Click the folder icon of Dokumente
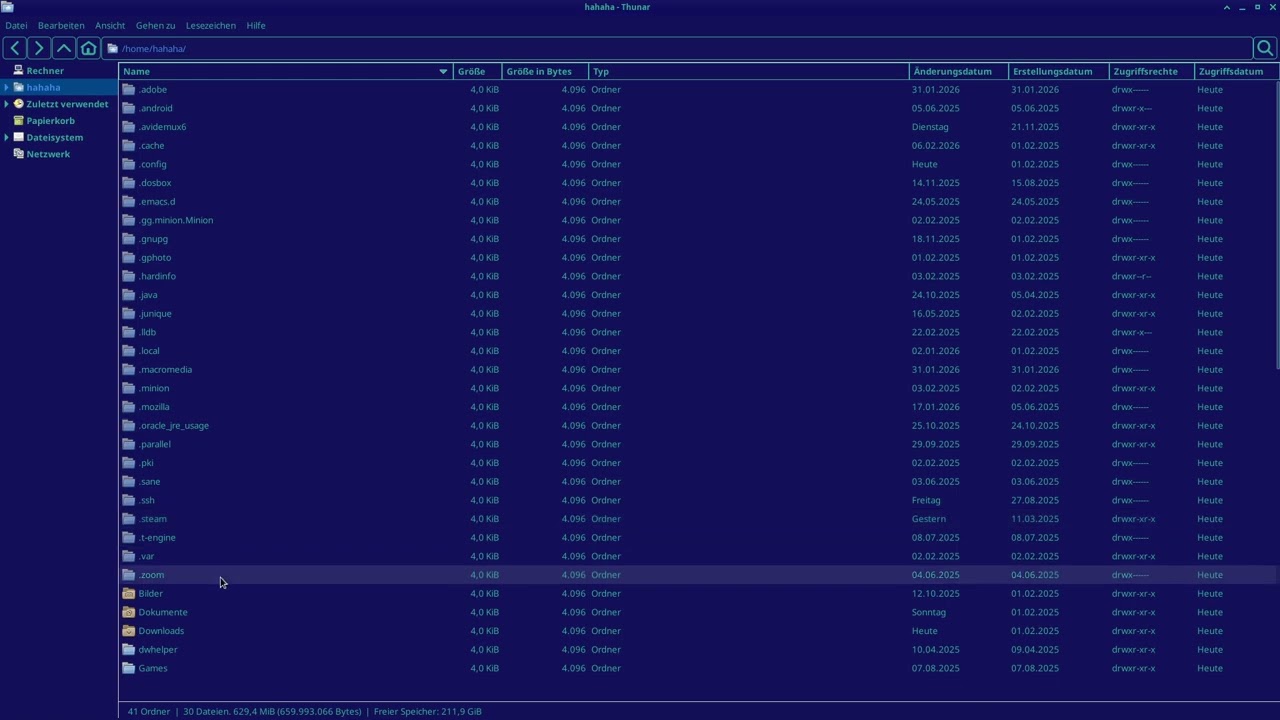 click(x=128, y=612)
